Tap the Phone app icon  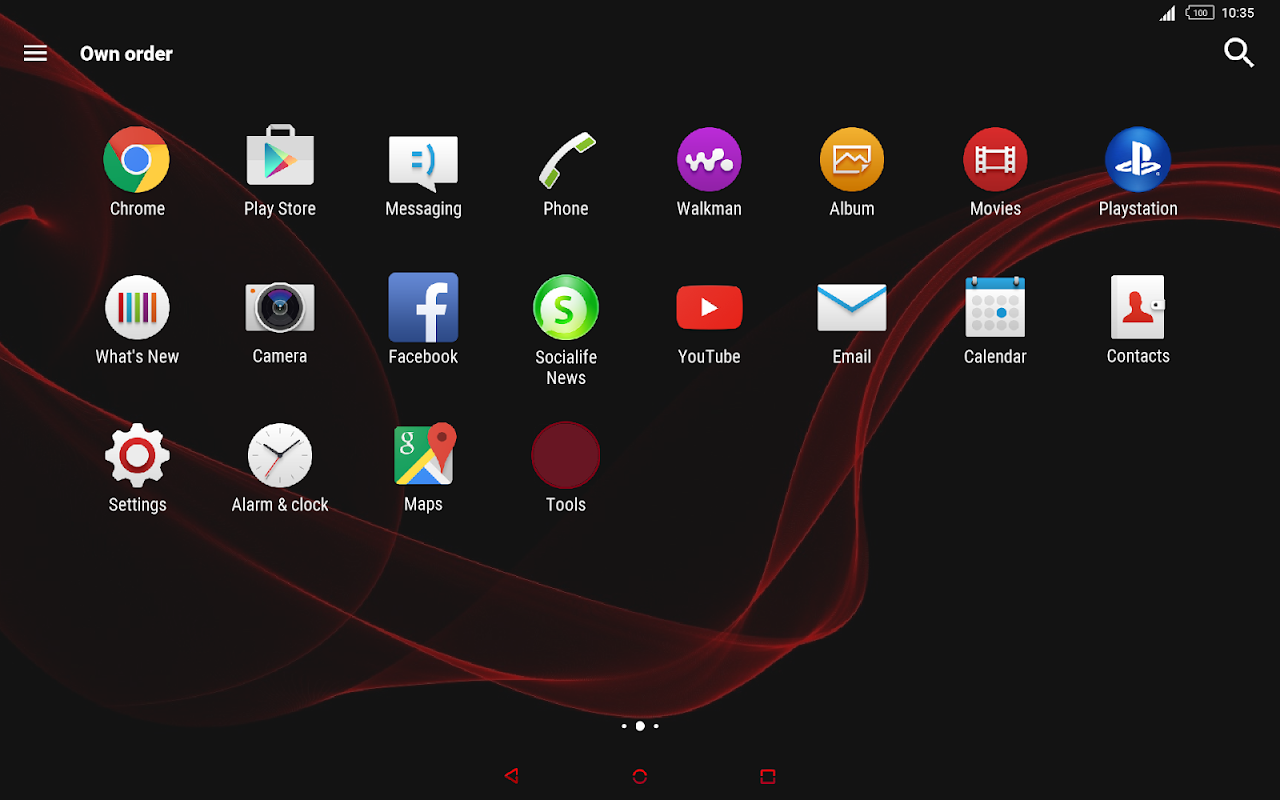click(x=566, y=160)
